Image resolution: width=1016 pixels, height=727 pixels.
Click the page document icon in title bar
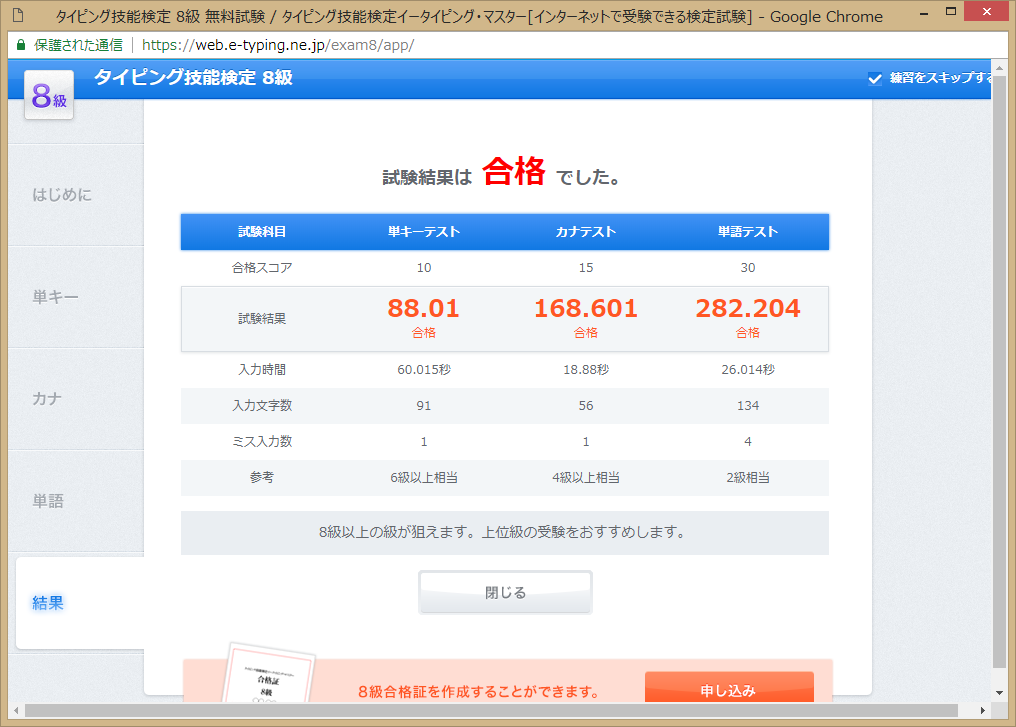(18, 16)
